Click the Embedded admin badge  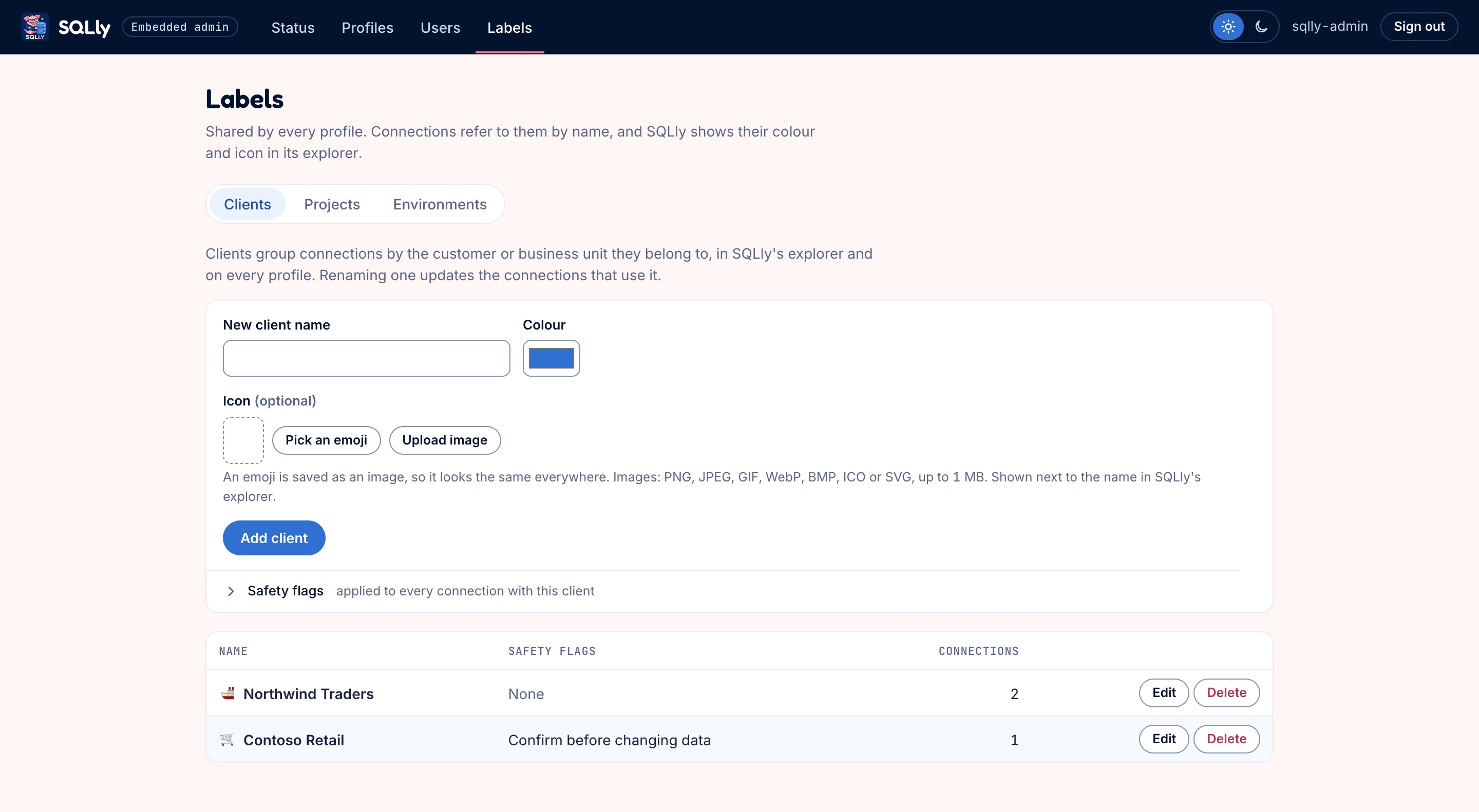point(180,27)
